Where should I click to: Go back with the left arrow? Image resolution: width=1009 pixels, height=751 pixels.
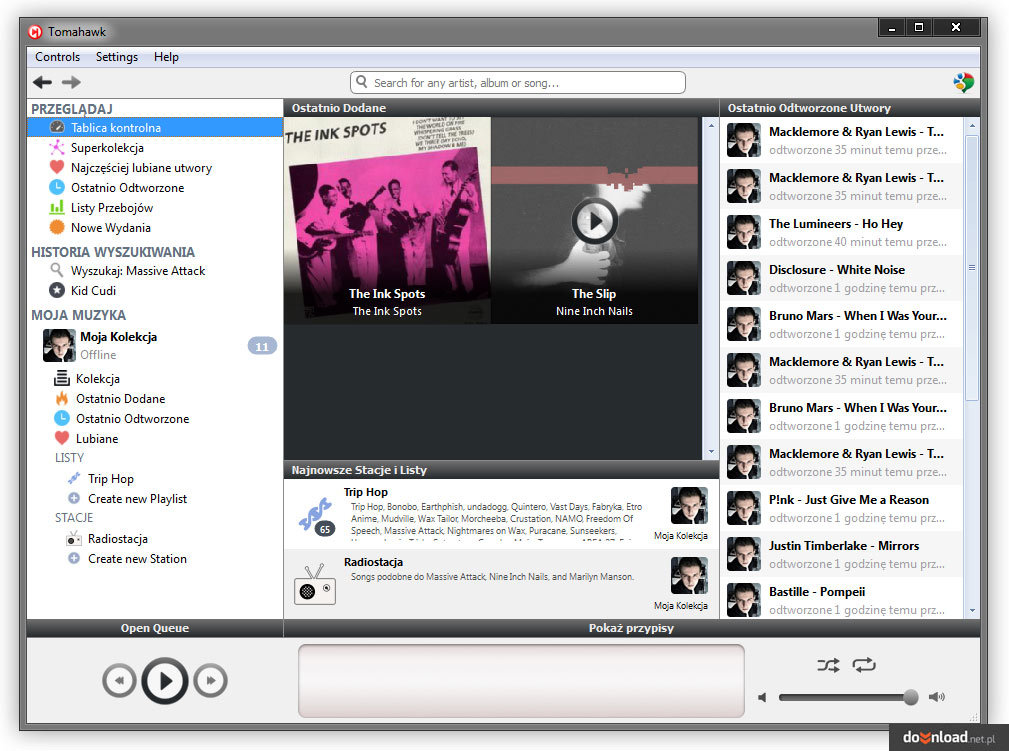[42, 82]
